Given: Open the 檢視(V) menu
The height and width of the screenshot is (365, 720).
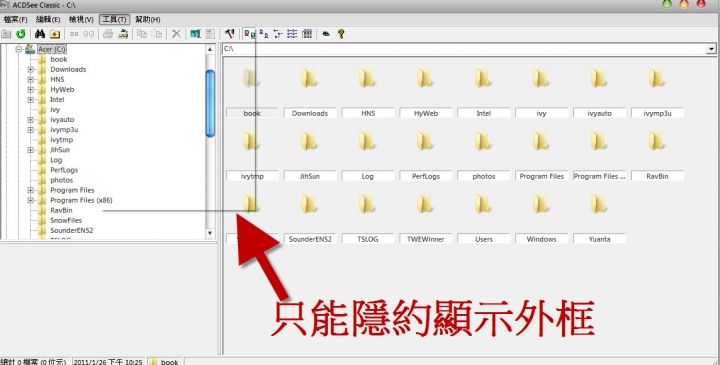Looking at the screenshot, I should [81, 20].
